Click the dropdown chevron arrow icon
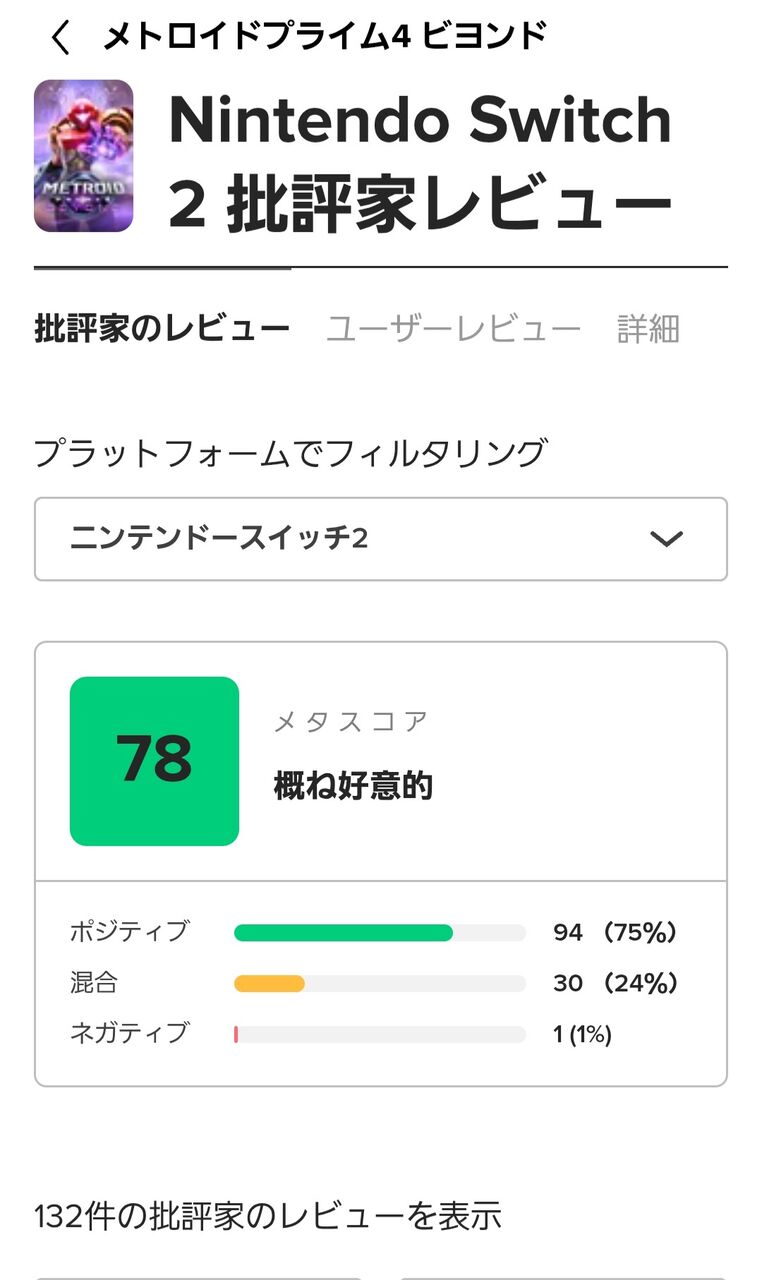 665,539
